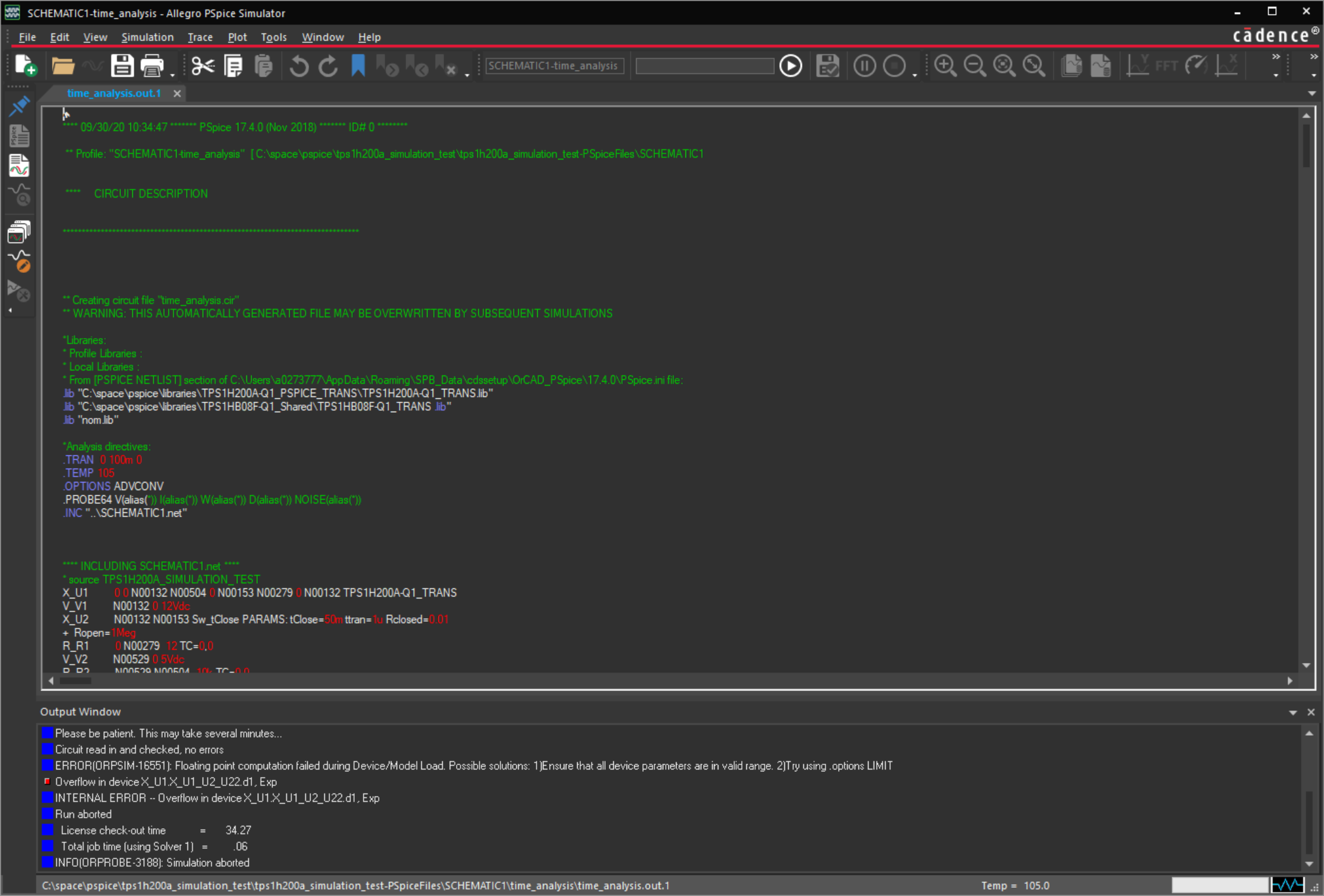The width and height of the screenshot is (1324, 896).
Task: Click the Output Window scroll up arrow
Action: 1309,733
